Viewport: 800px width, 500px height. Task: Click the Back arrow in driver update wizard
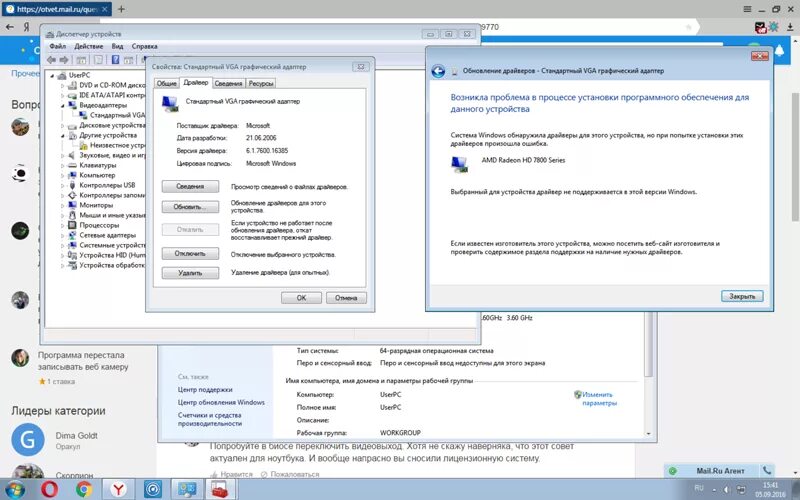click(x=438, y=71)
